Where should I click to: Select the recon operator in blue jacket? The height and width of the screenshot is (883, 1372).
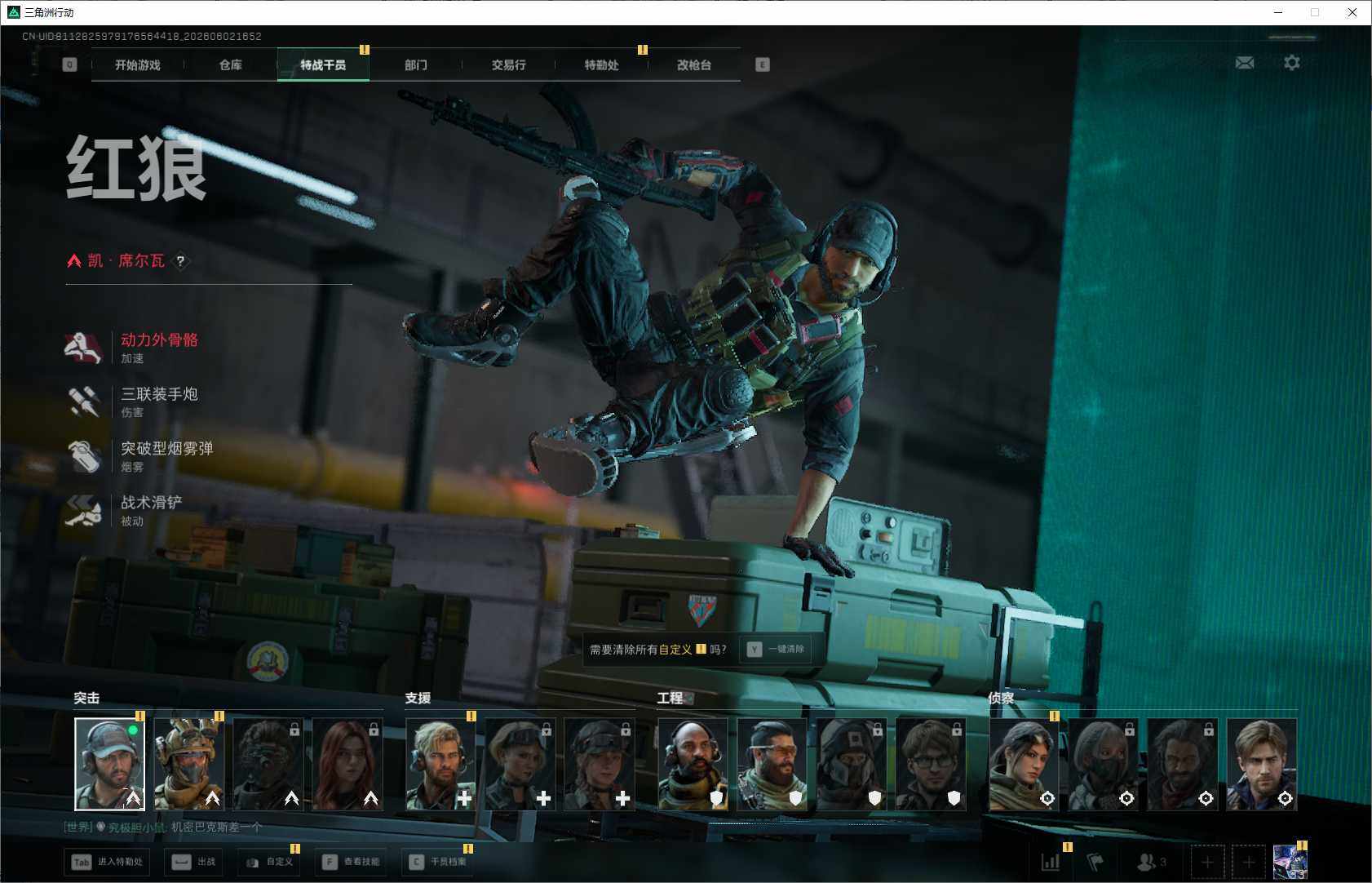pyautogui.click(x=1262, y=765)
